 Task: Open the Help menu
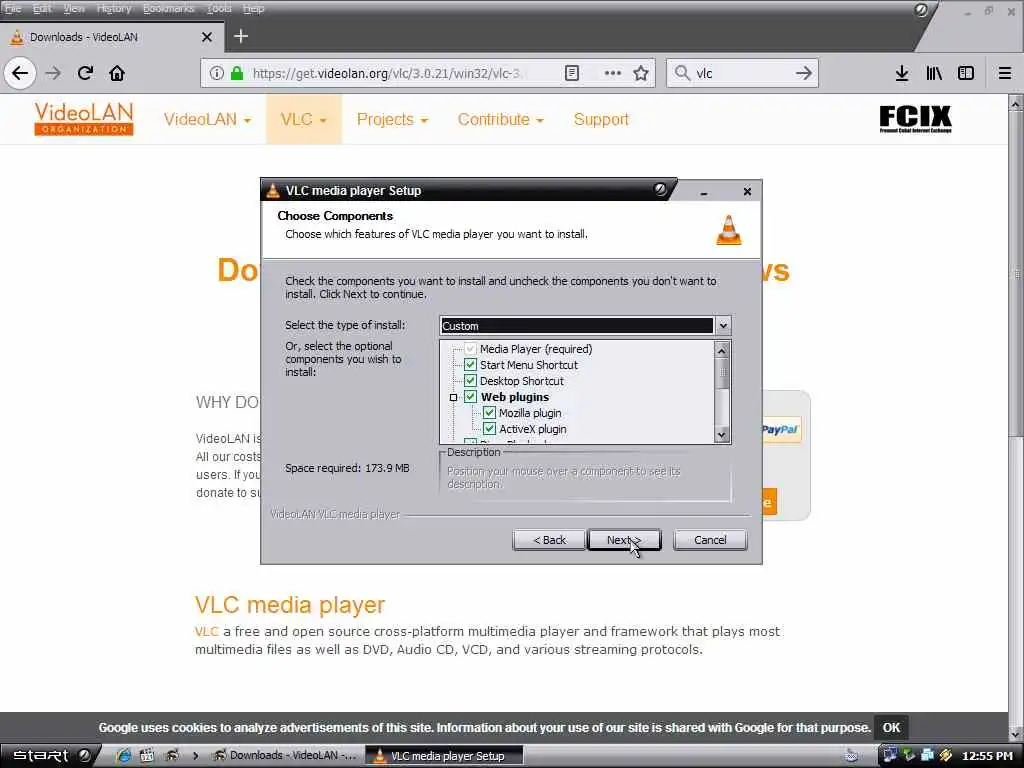pyautogui.click(x=253, y=8)
